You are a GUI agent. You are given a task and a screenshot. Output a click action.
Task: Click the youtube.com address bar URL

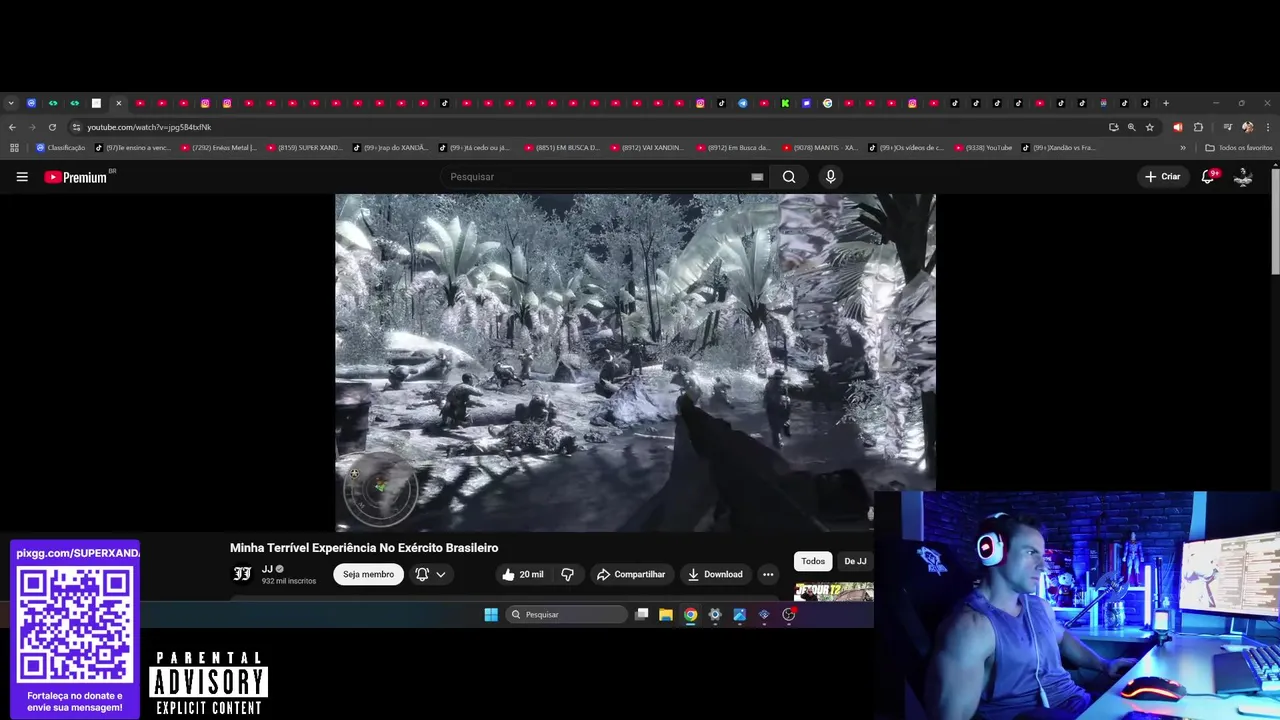[149, 127]
